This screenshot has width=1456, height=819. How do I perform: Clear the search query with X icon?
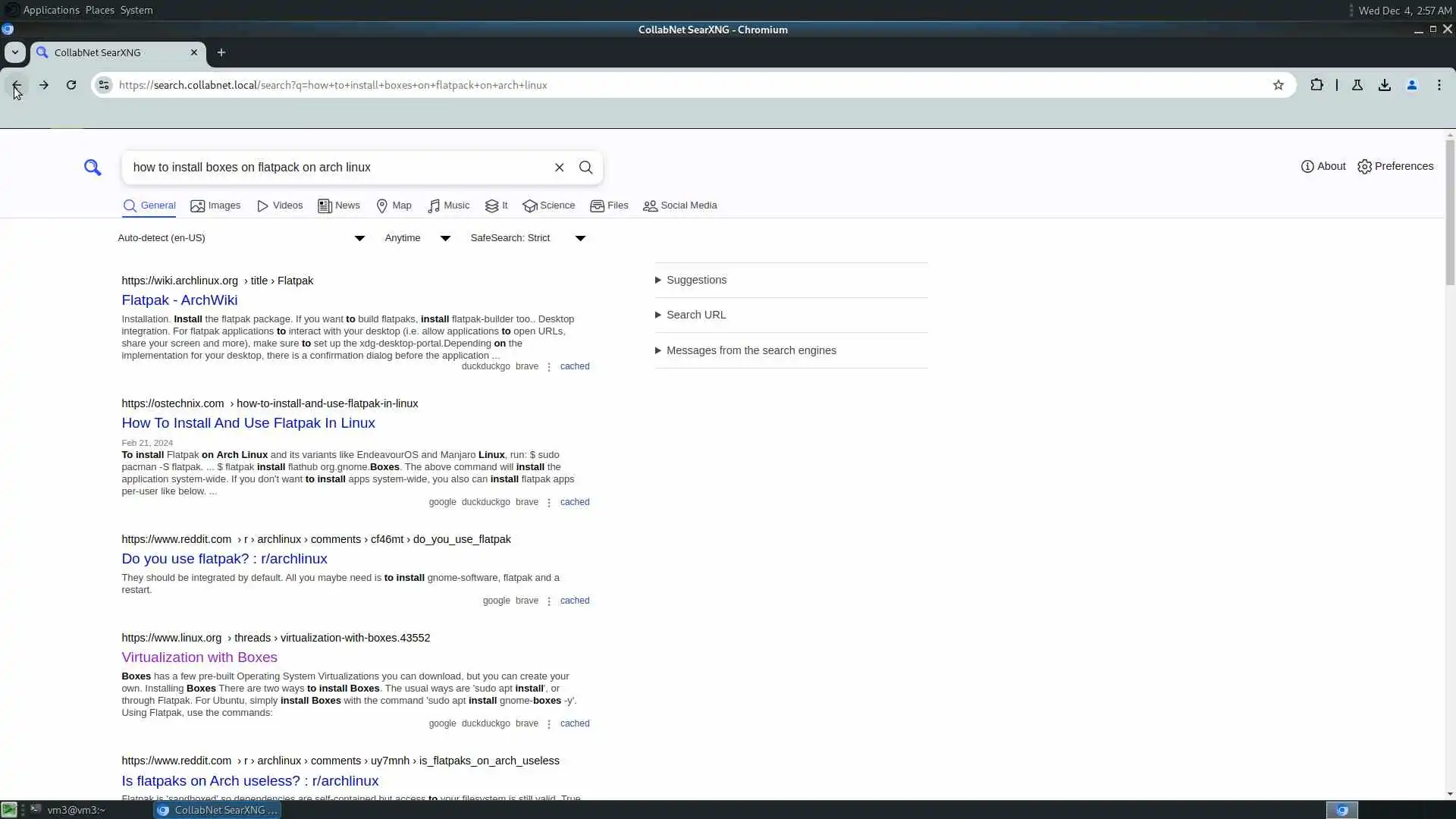(559, 168)
